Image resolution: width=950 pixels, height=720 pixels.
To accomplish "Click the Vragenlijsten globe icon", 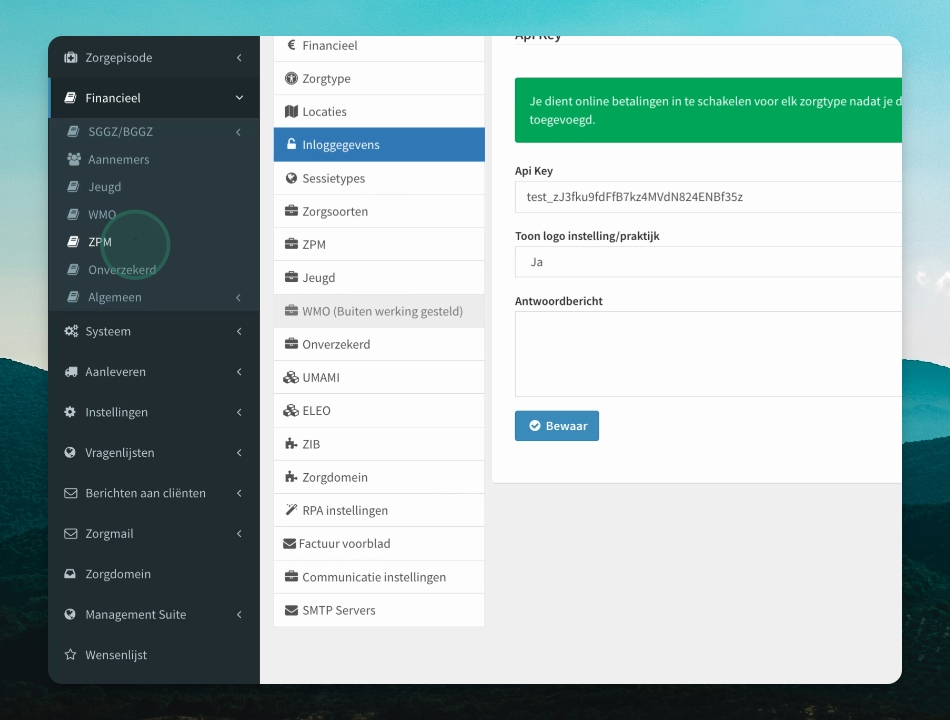I will [70, 453].
